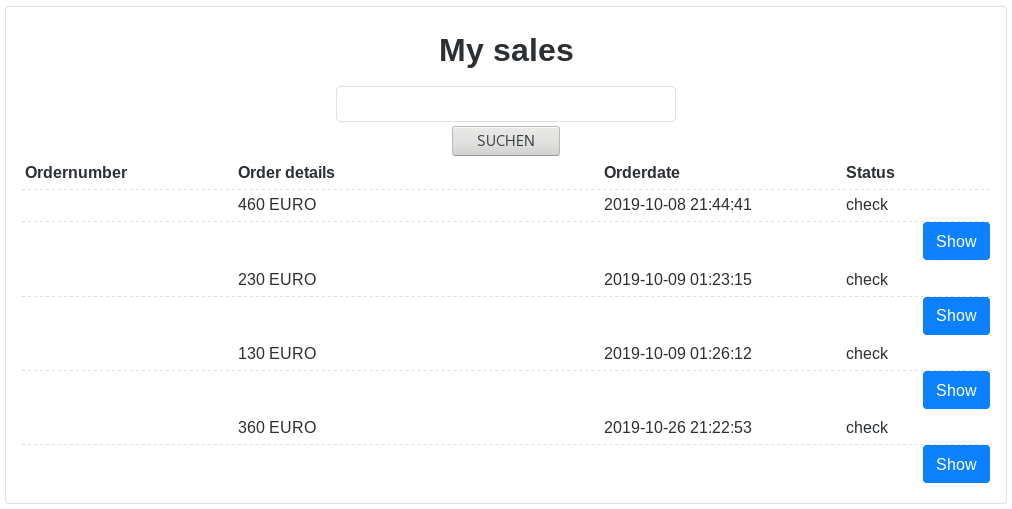The width and height of the screenshot is (1012, 509).
Task: Click Show button below the 460 EURO order
Action: tap(956, 241)
